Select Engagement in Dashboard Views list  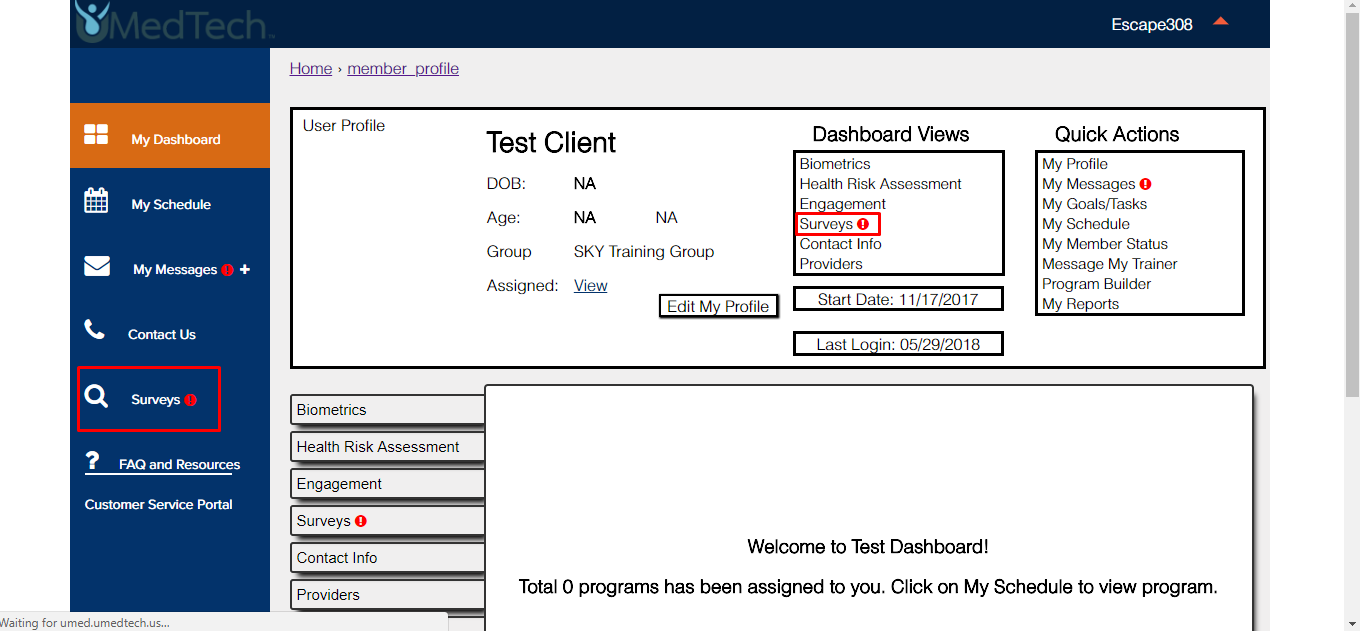click(x=843, y=204)
